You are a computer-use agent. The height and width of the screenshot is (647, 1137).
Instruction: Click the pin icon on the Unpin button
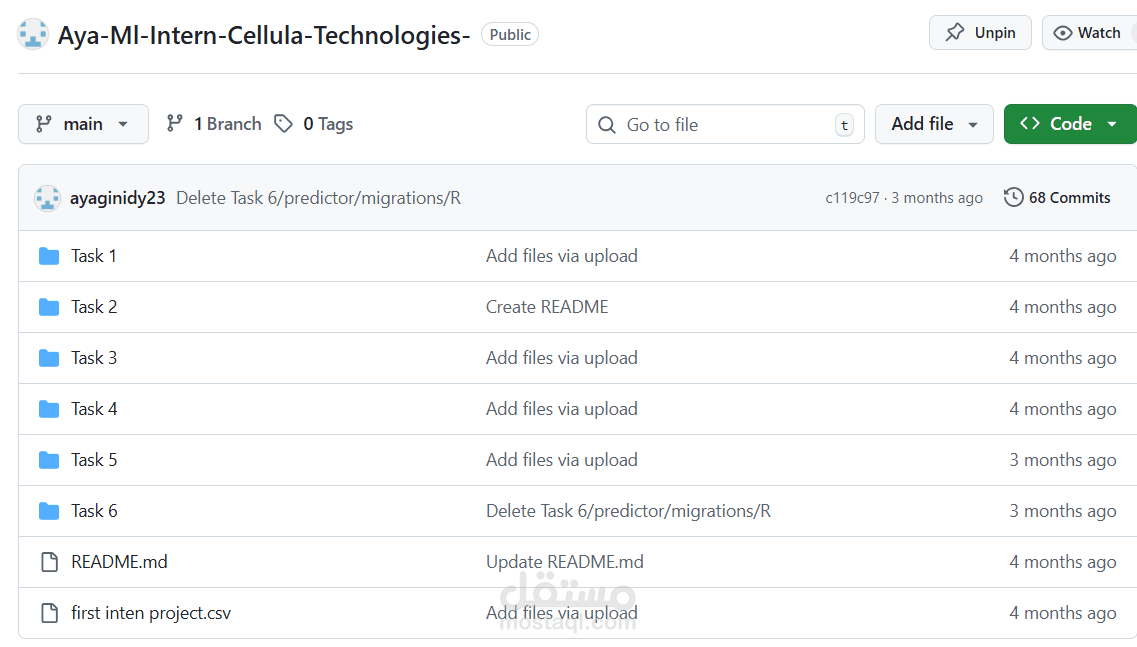click(957, 32)
